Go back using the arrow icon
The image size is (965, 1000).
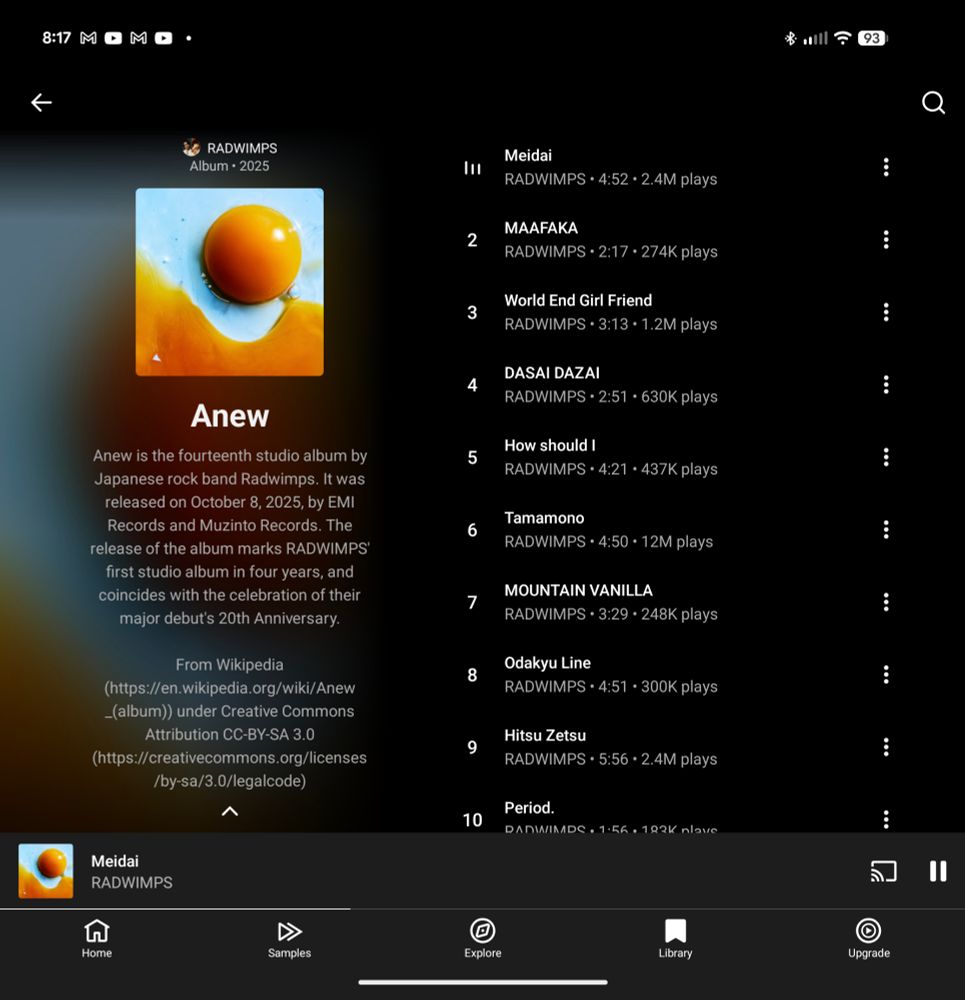pyautogui.click(x=41, y=102)
